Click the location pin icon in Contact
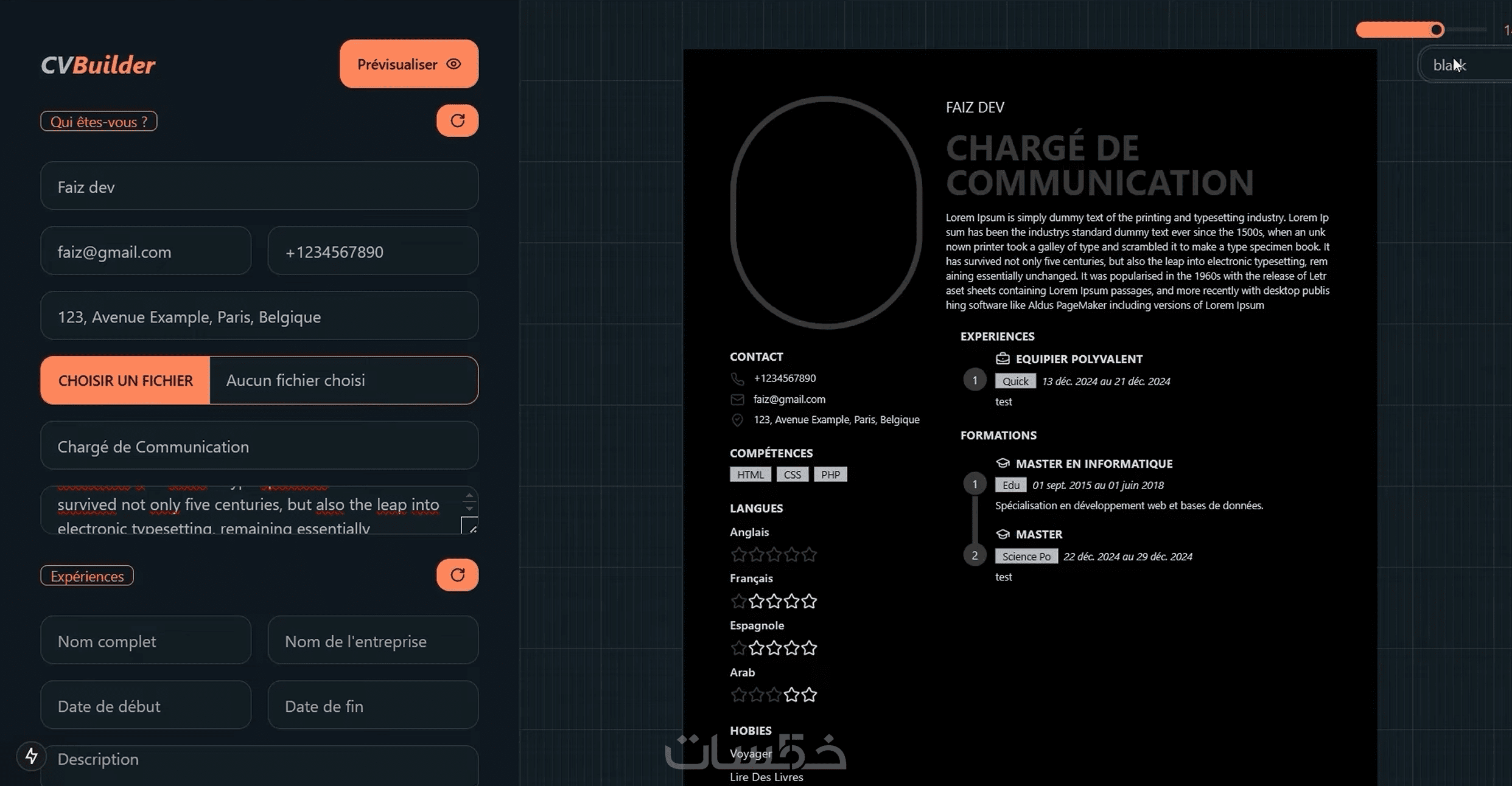Viewport: 1512px width, 786px height. pos(737,420)
